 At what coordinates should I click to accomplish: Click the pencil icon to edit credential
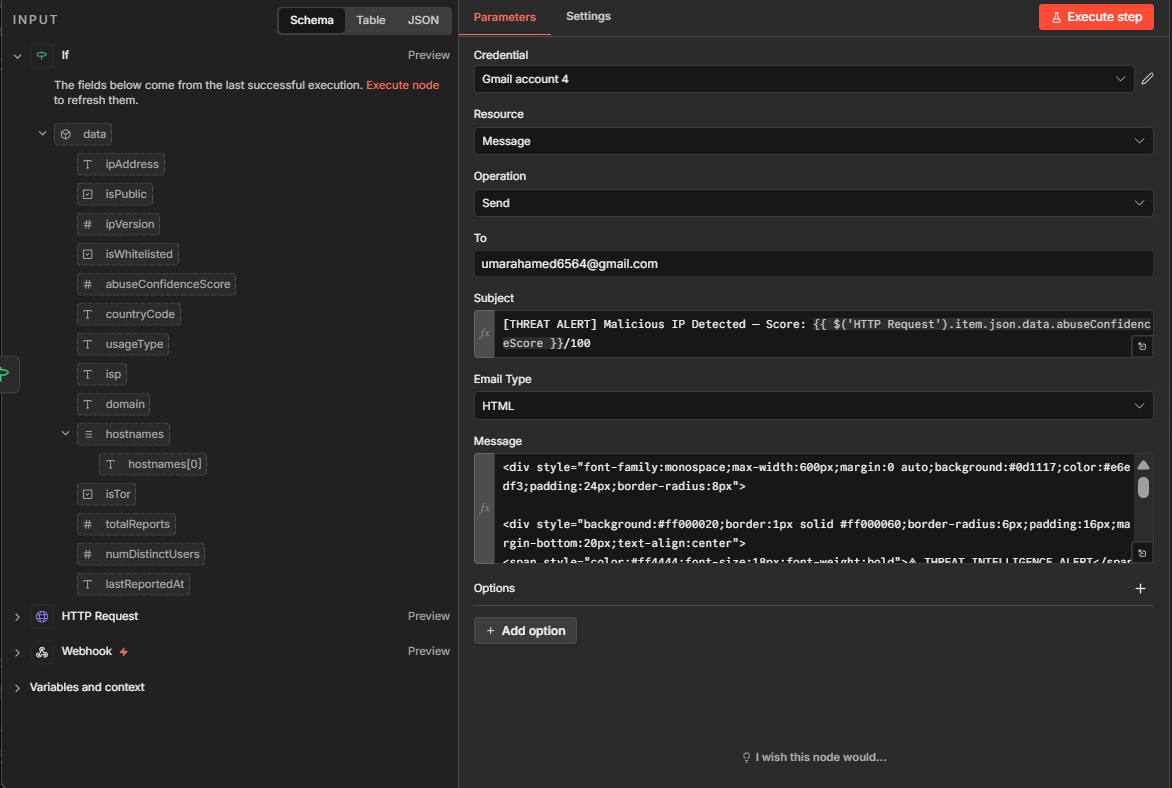pyautogui.click(x=1147, y=79)
